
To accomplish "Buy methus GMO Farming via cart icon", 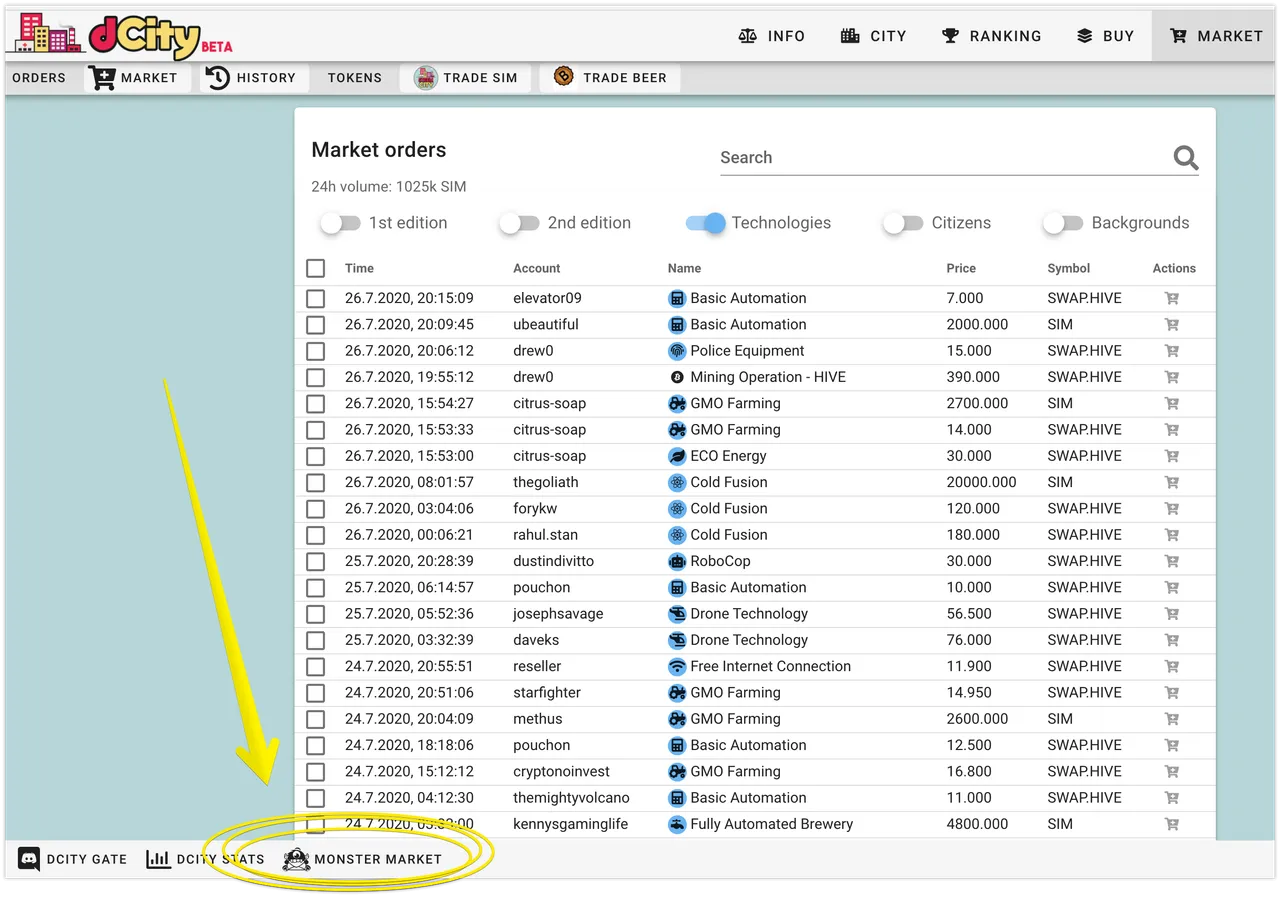I will coord(1172,719).
